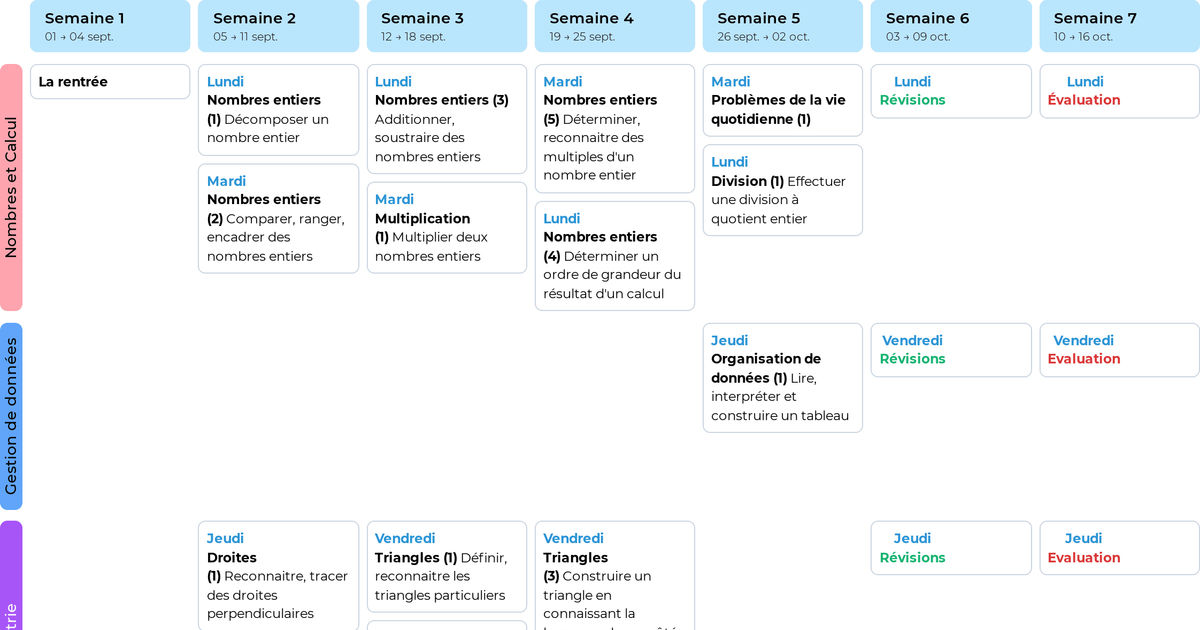Image resolution: width=1200 pixels, height=630 pixels.
Task: Open the Organisation de données card
Action: click(782, 377)
